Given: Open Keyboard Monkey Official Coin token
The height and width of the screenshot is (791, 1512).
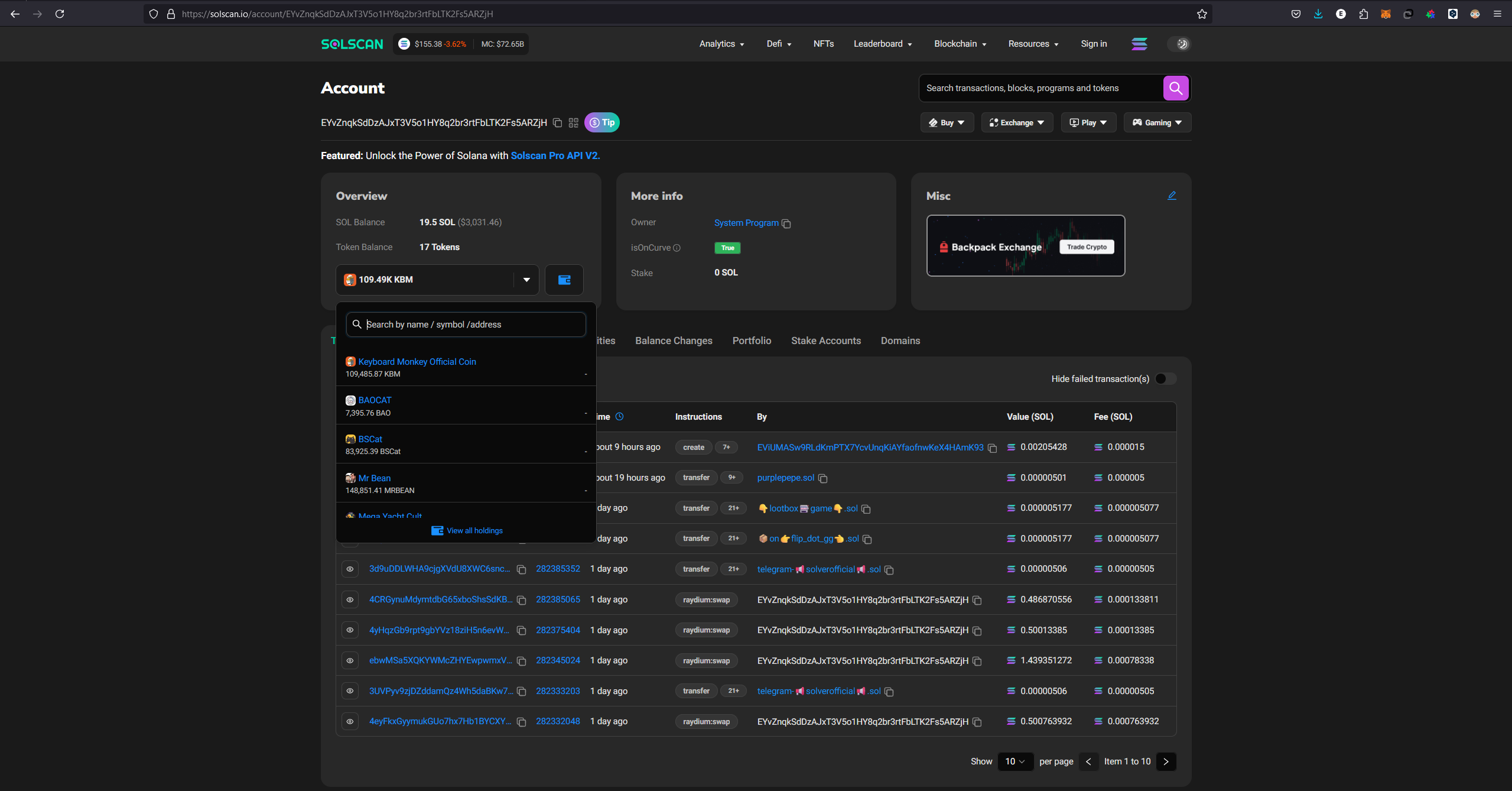Looking at the screenshot, I should 417,362.
